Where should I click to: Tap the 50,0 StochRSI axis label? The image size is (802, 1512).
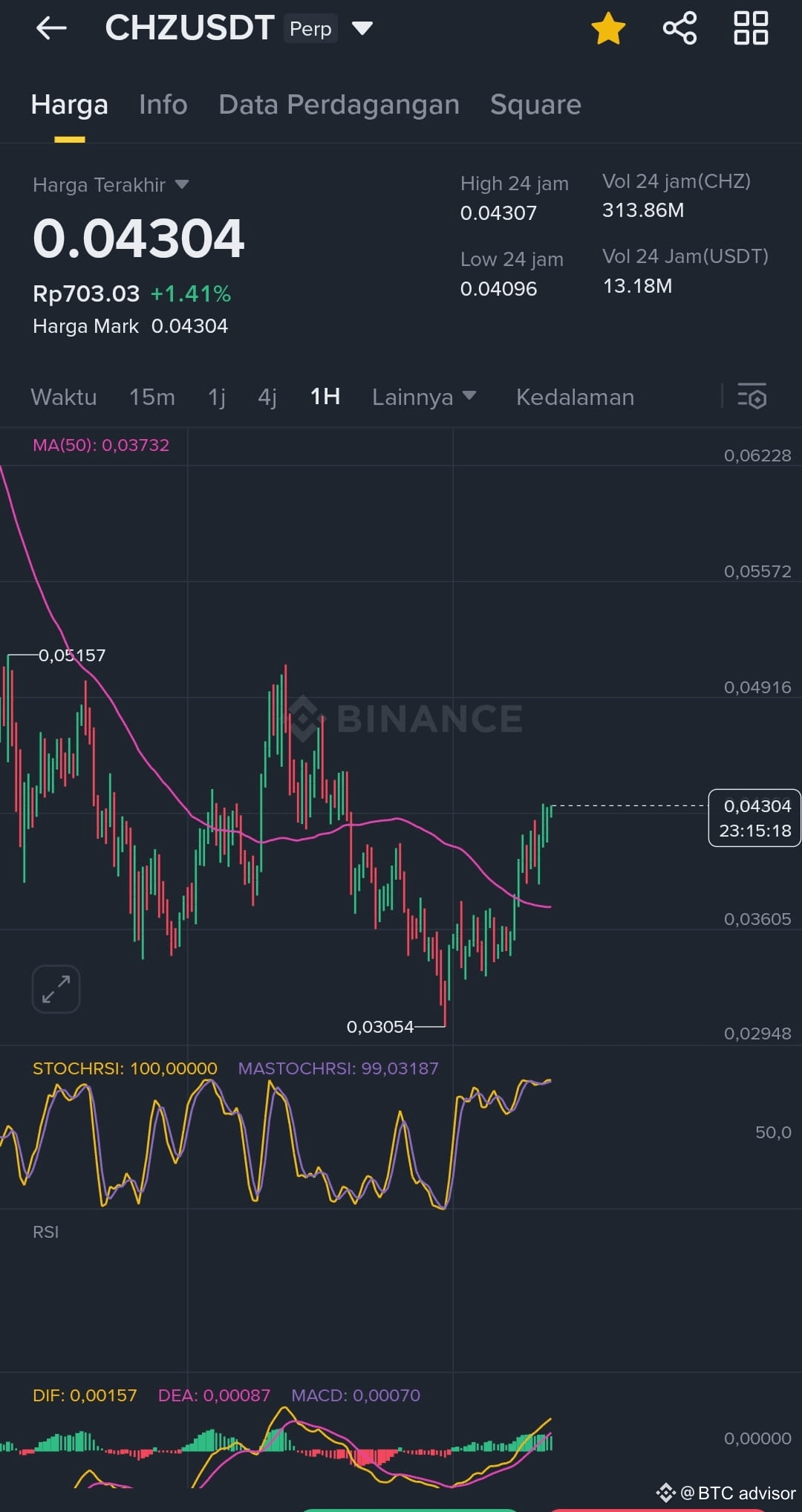(x=773, y=1132)
